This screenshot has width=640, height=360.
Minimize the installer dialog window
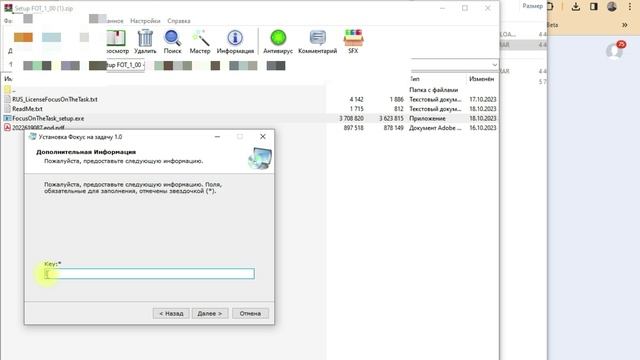[x=218, y=137]
